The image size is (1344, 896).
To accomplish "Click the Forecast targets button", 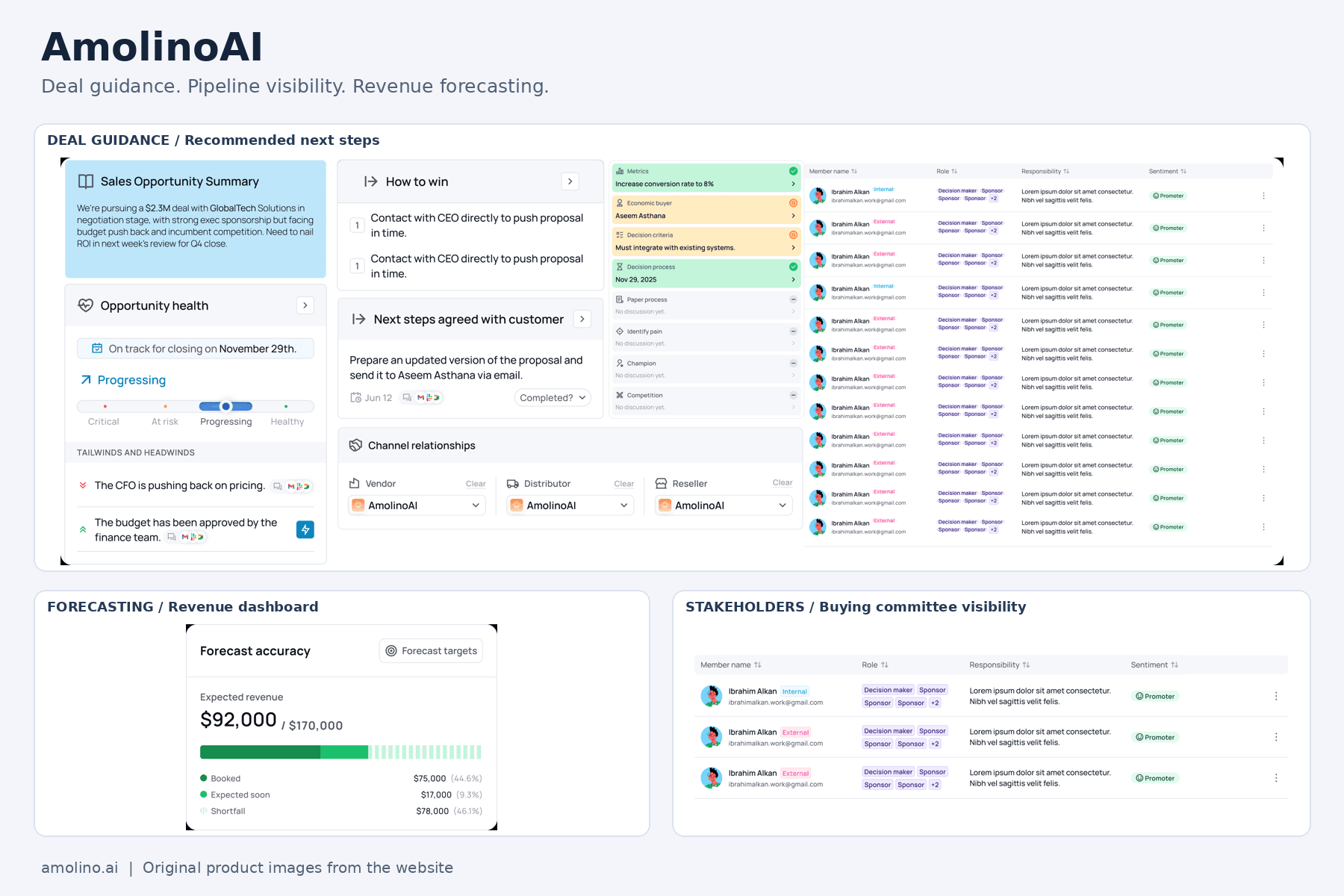I will (x=431, y=651).
